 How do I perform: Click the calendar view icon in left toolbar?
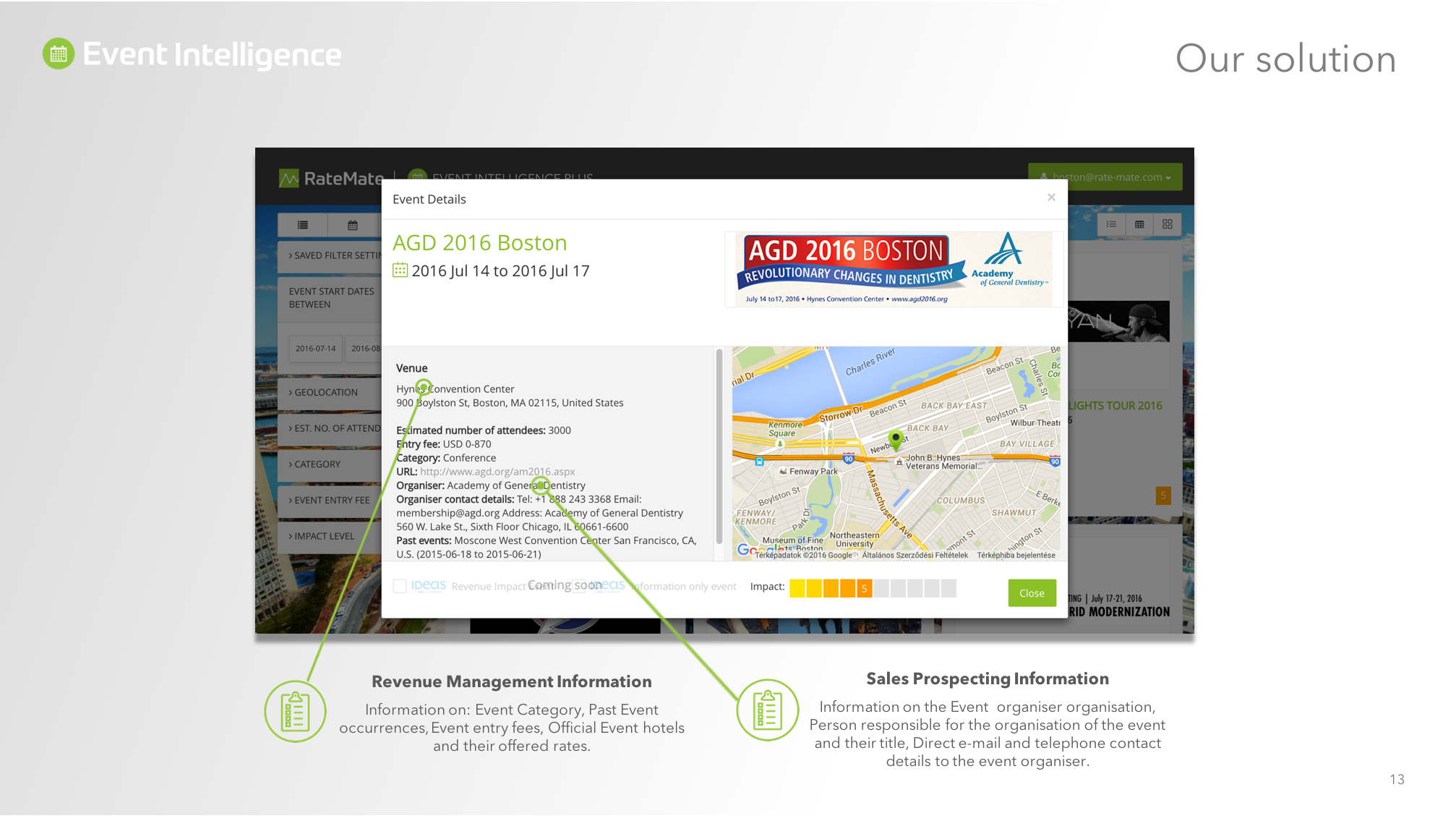pos(353,225)
